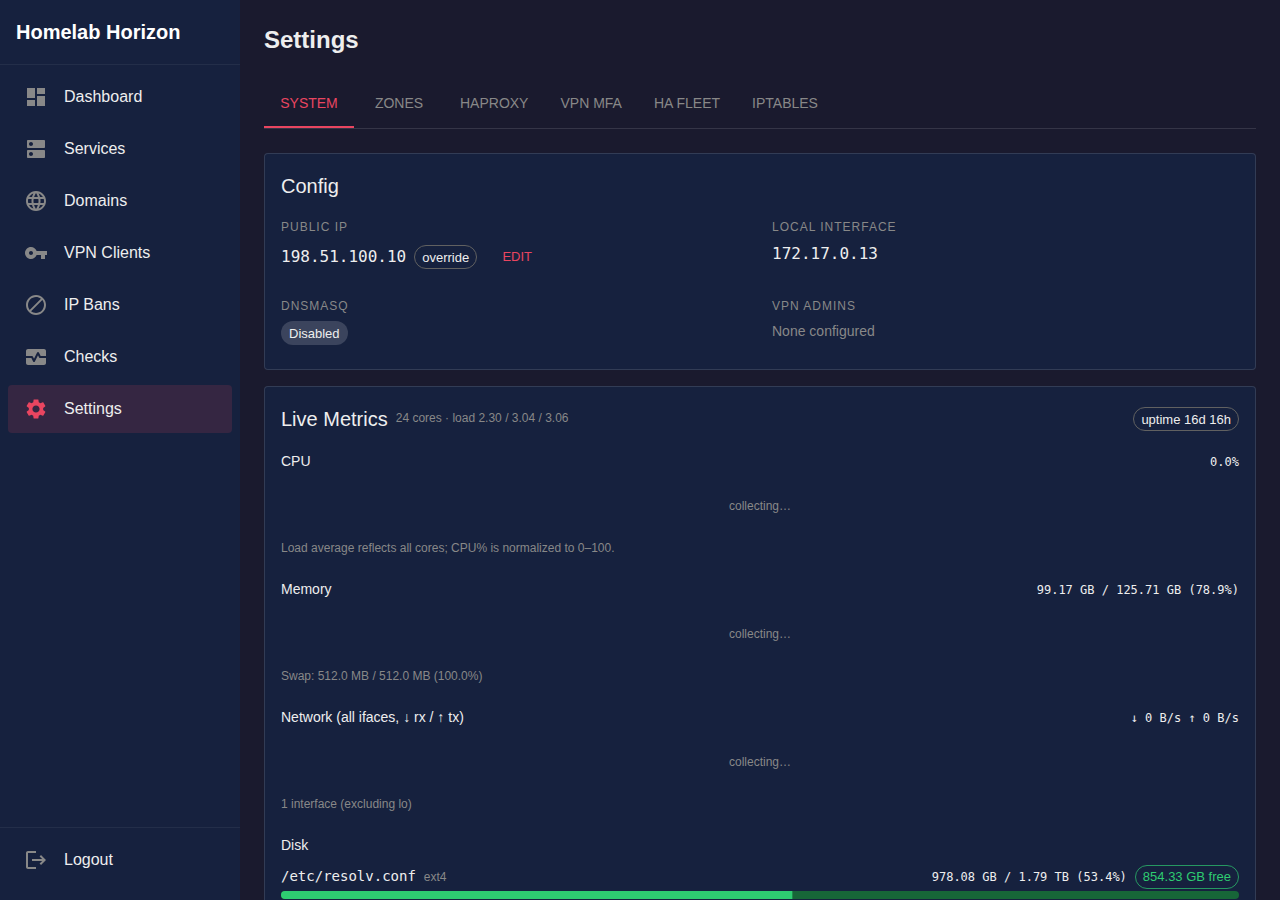
Task: Click the VPN Clients key icon
Action: click(x=36, y=253)
